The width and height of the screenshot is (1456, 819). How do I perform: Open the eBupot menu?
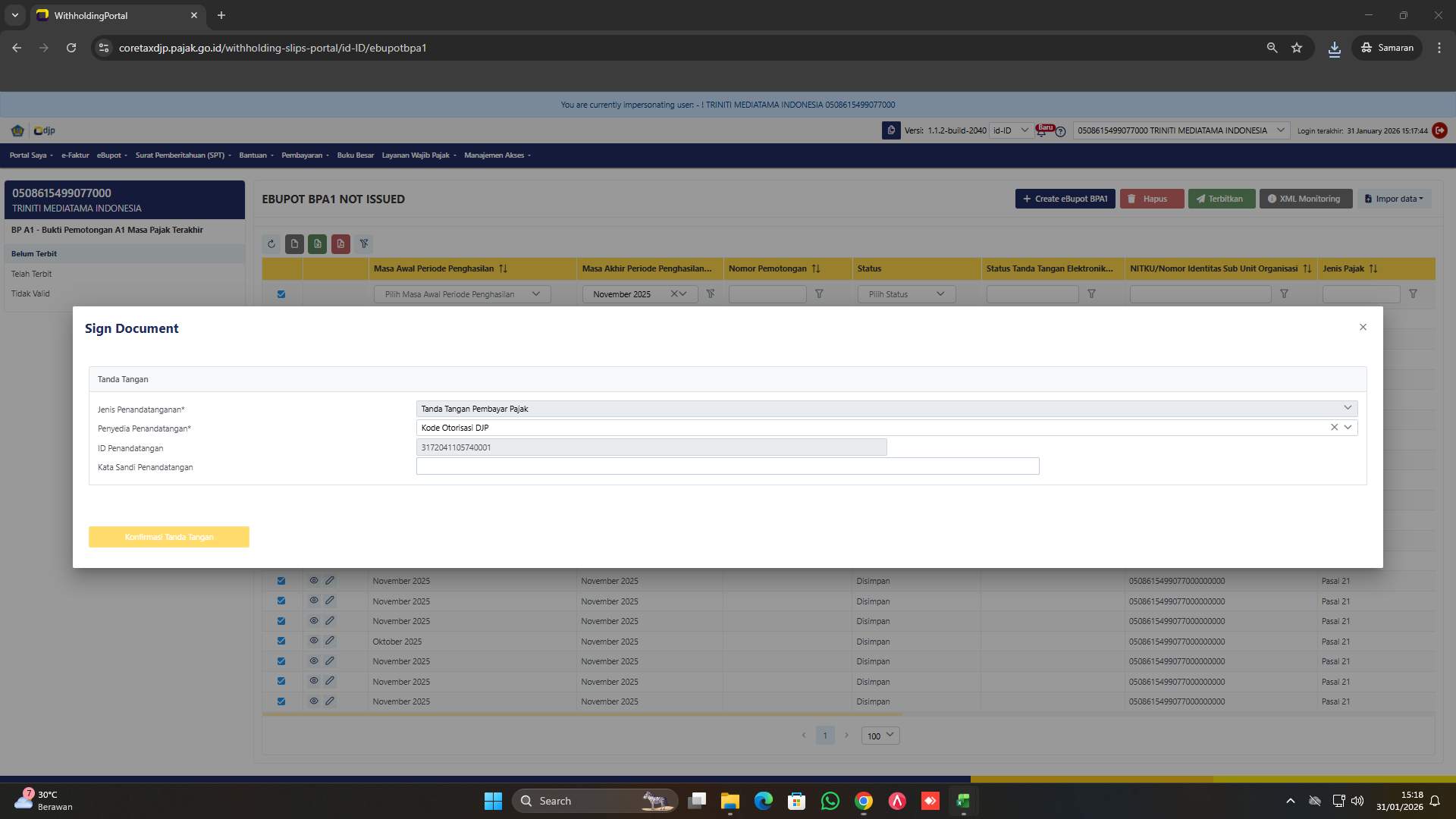point(111,155)
